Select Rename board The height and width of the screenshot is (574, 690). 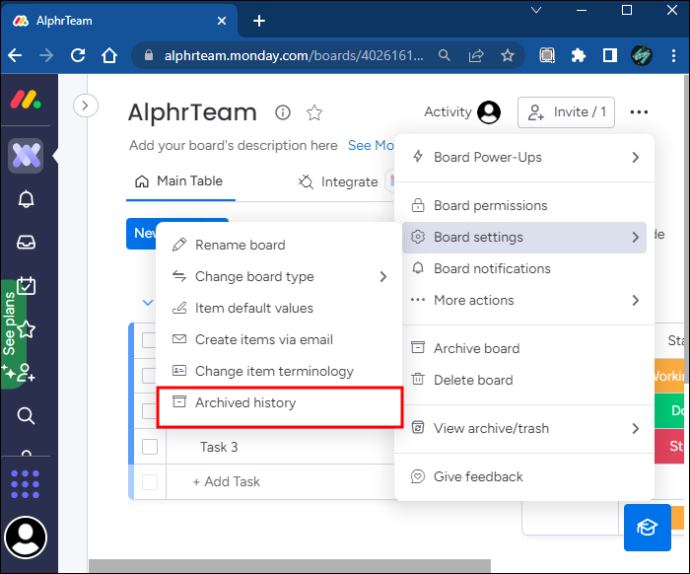279,245
